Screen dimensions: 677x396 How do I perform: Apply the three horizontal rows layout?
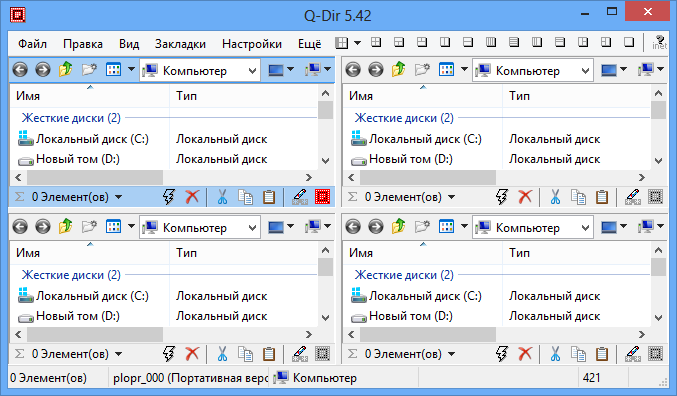(x=560, y=42)
